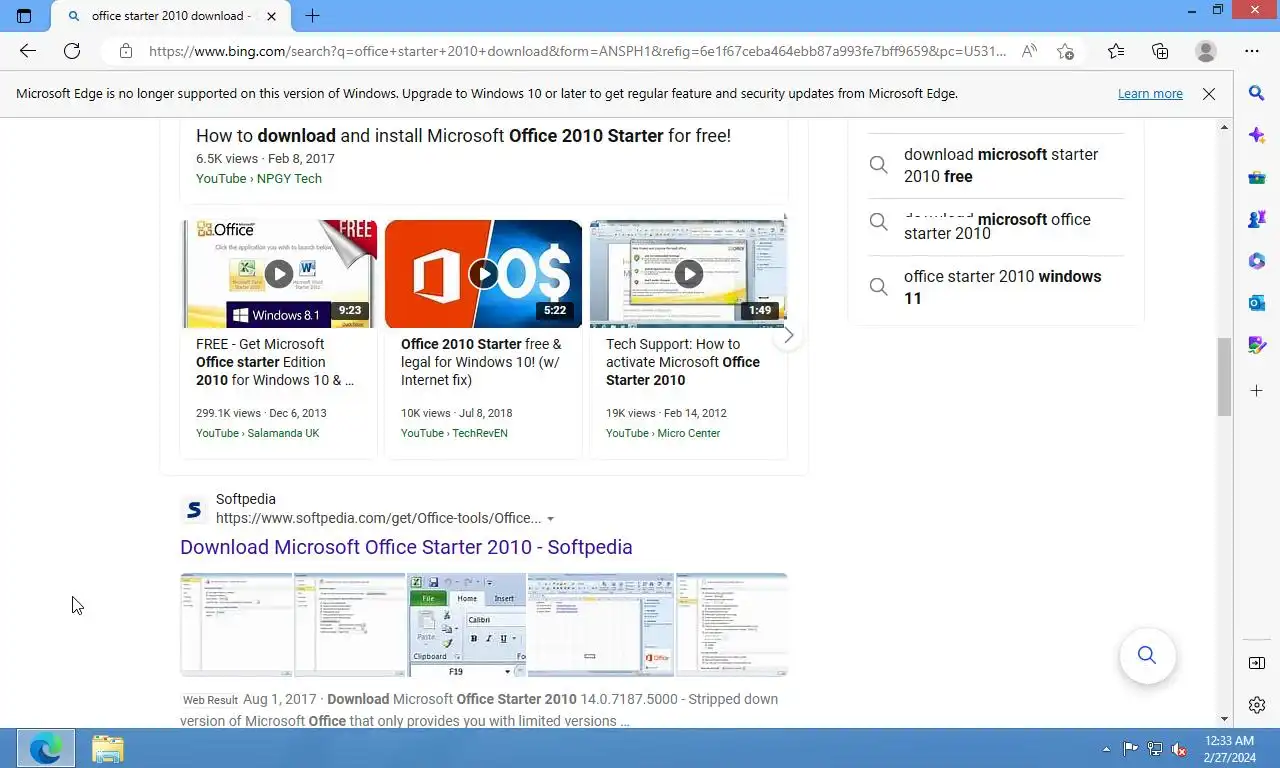
Task: Close the office starter 2010 download tab
Action: (272, 16)
